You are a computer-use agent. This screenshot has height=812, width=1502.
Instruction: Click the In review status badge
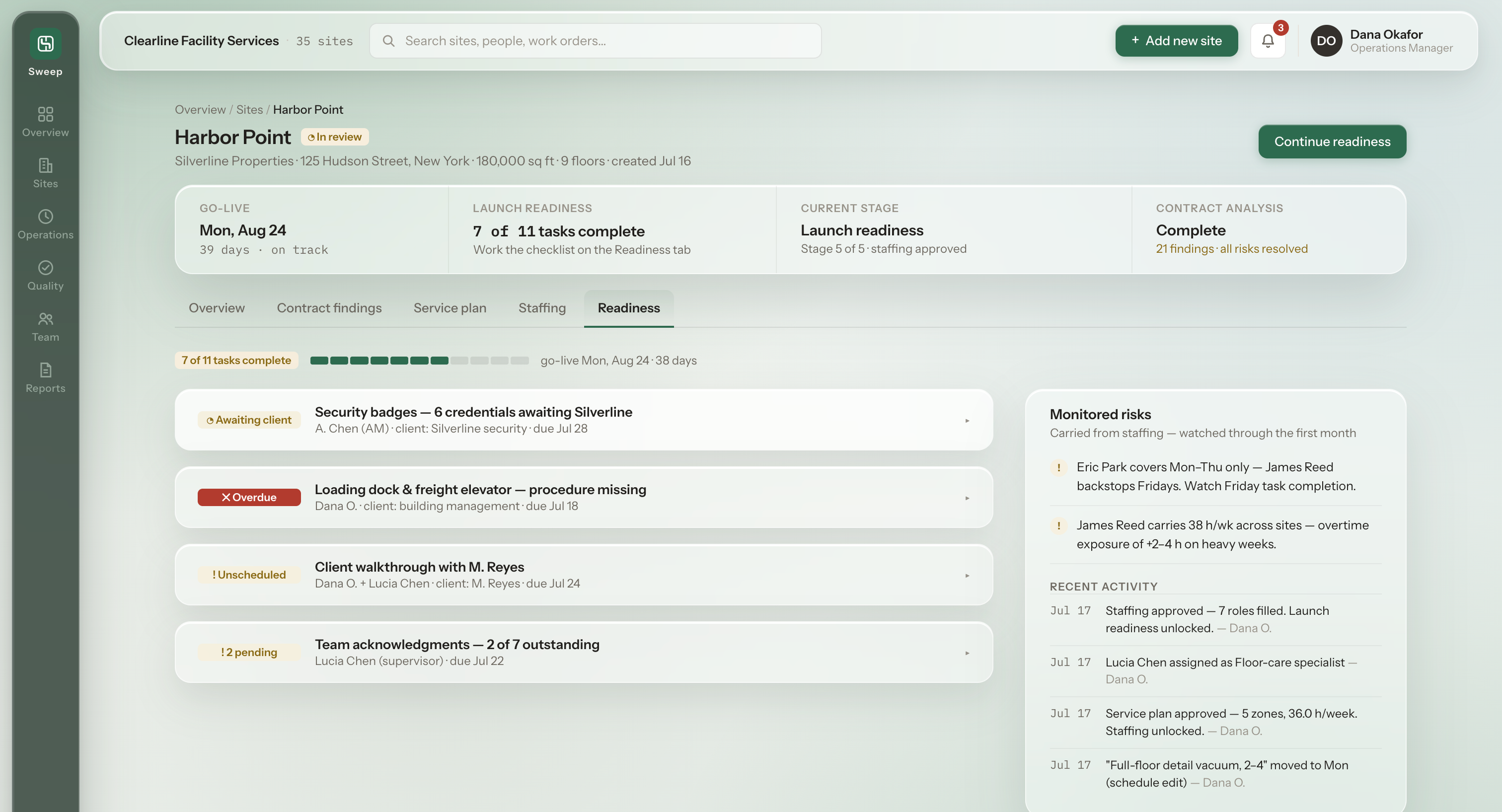click(x=335, y=137)
